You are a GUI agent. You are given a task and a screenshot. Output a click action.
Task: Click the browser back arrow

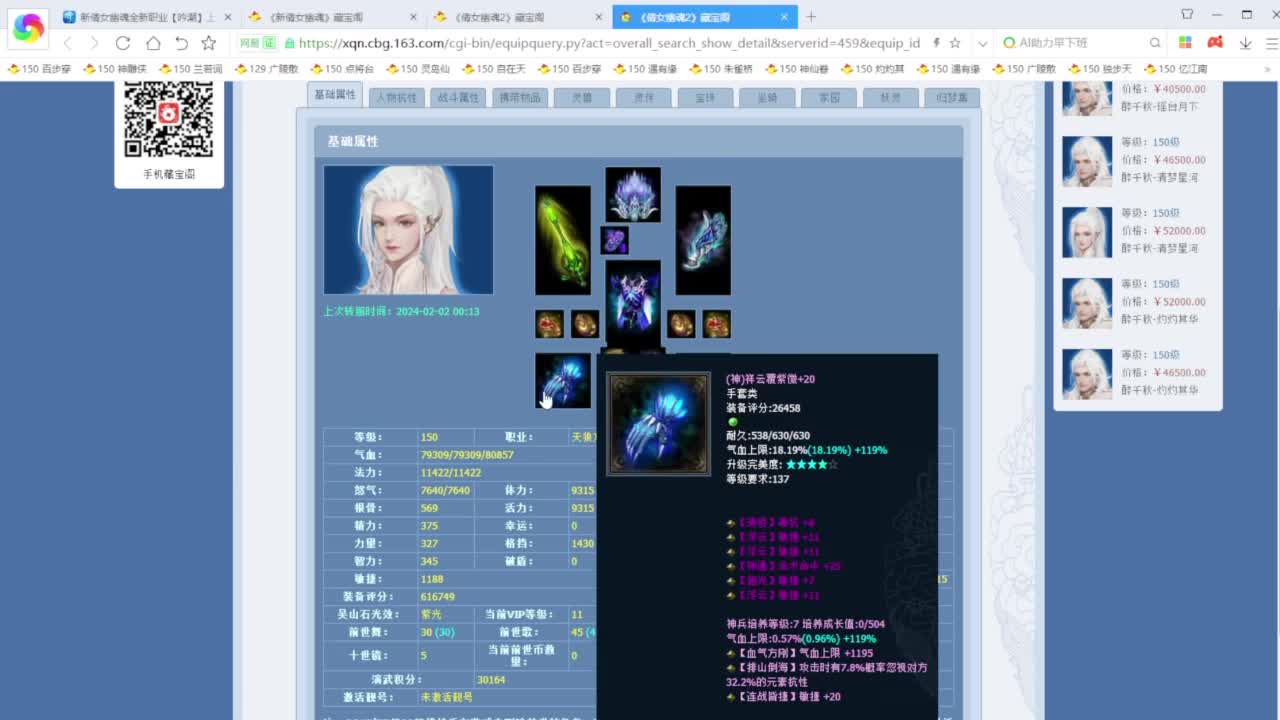click(x=68, y=43)
